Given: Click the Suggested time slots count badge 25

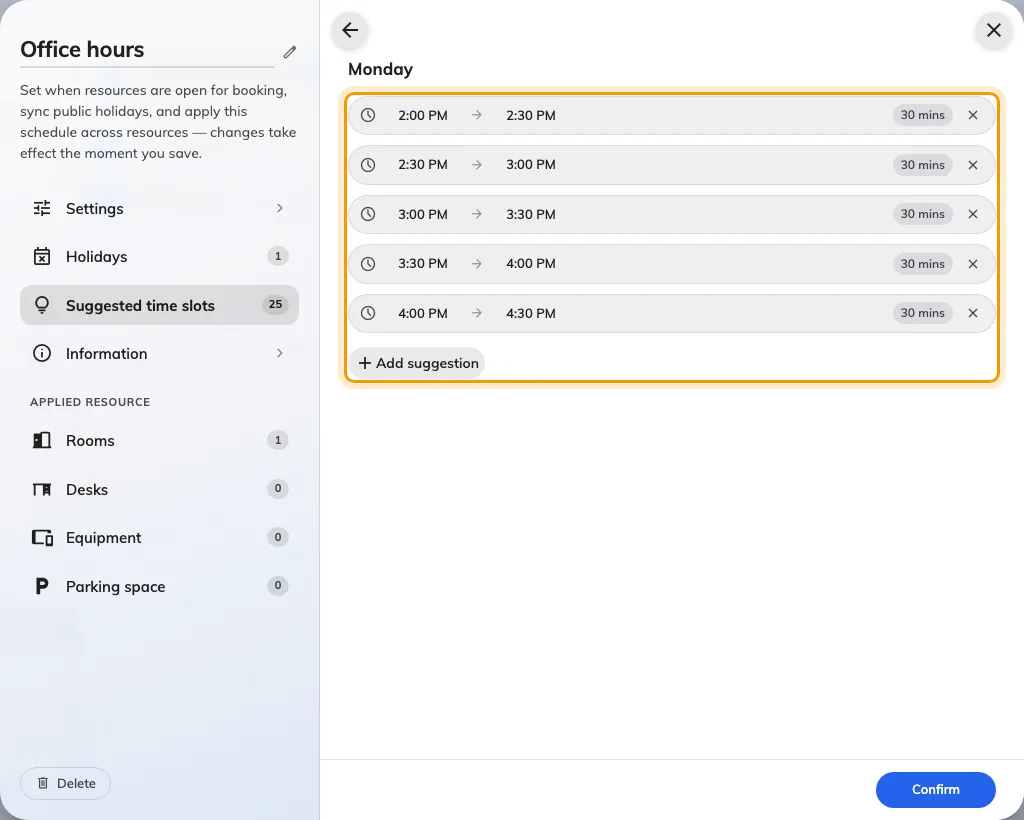Looking at the screenshot, I should pyautogui.click(x=275, y=304).
